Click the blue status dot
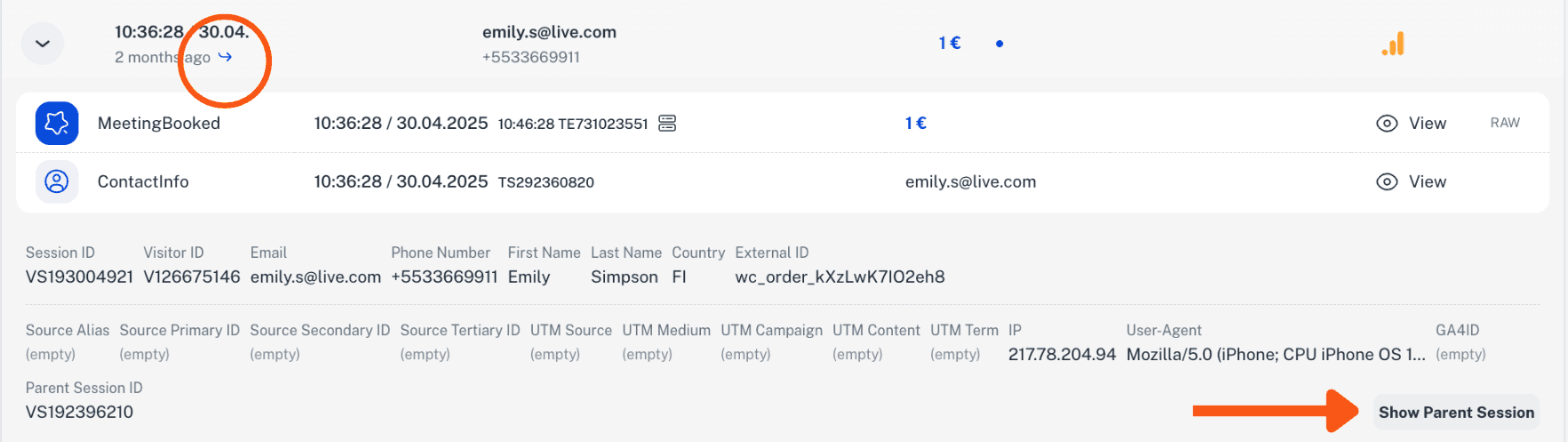The image size is (1568, 442). tap(999, 44)
